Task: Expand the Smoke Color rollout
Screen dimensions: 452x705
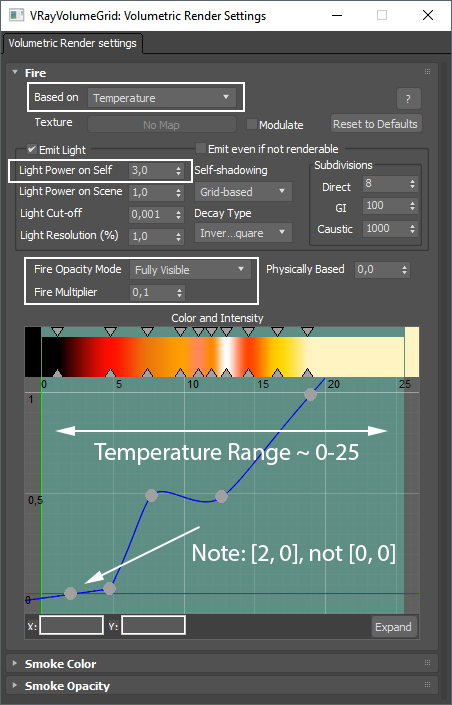Action: (15, 663)
